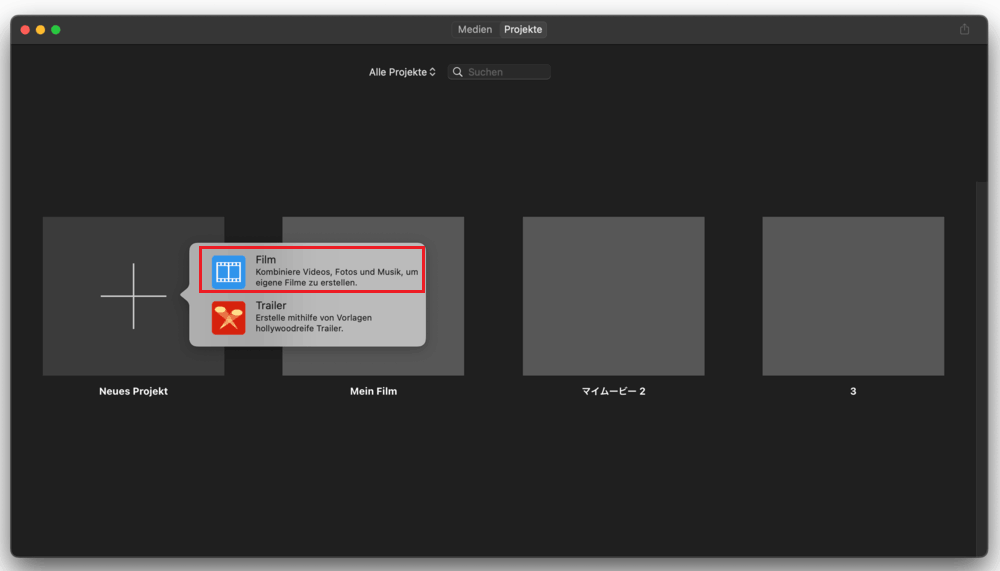Viewport: 1000px width, 571px height.
Task: Maximize the window with the green button
Action: tap(55, 29)
